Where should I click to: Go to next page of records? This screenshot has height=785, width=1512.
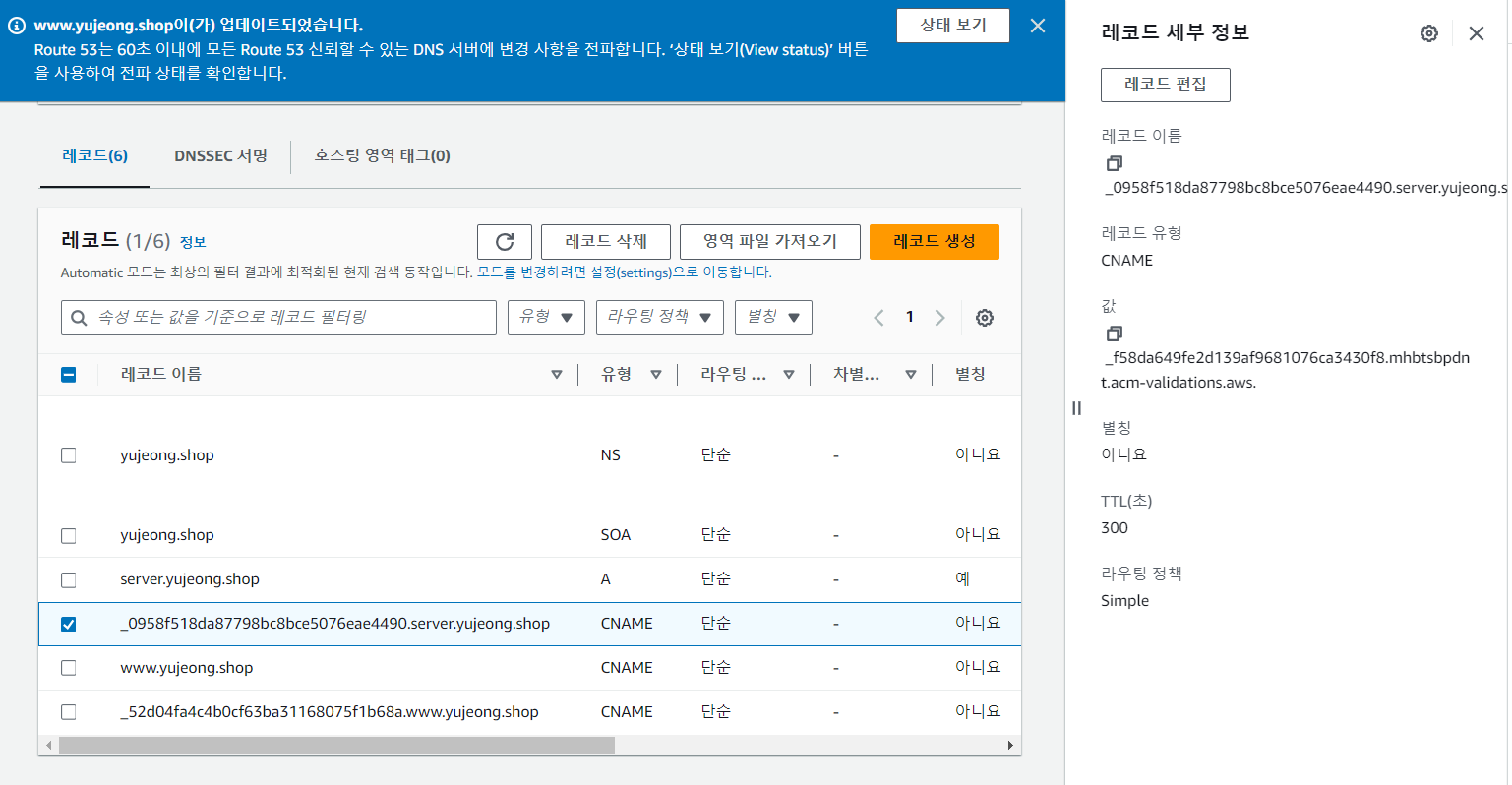point(939,318)
